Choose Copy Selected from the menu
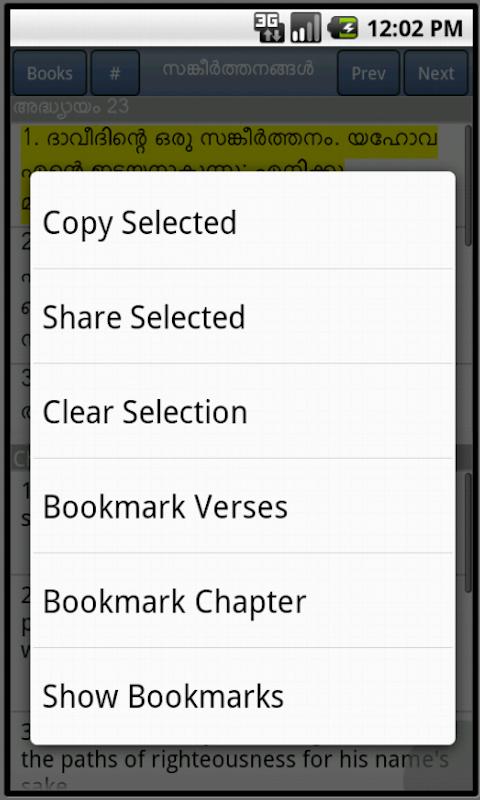The height and width of the screenshot is (800, 480). click(243, 222)
